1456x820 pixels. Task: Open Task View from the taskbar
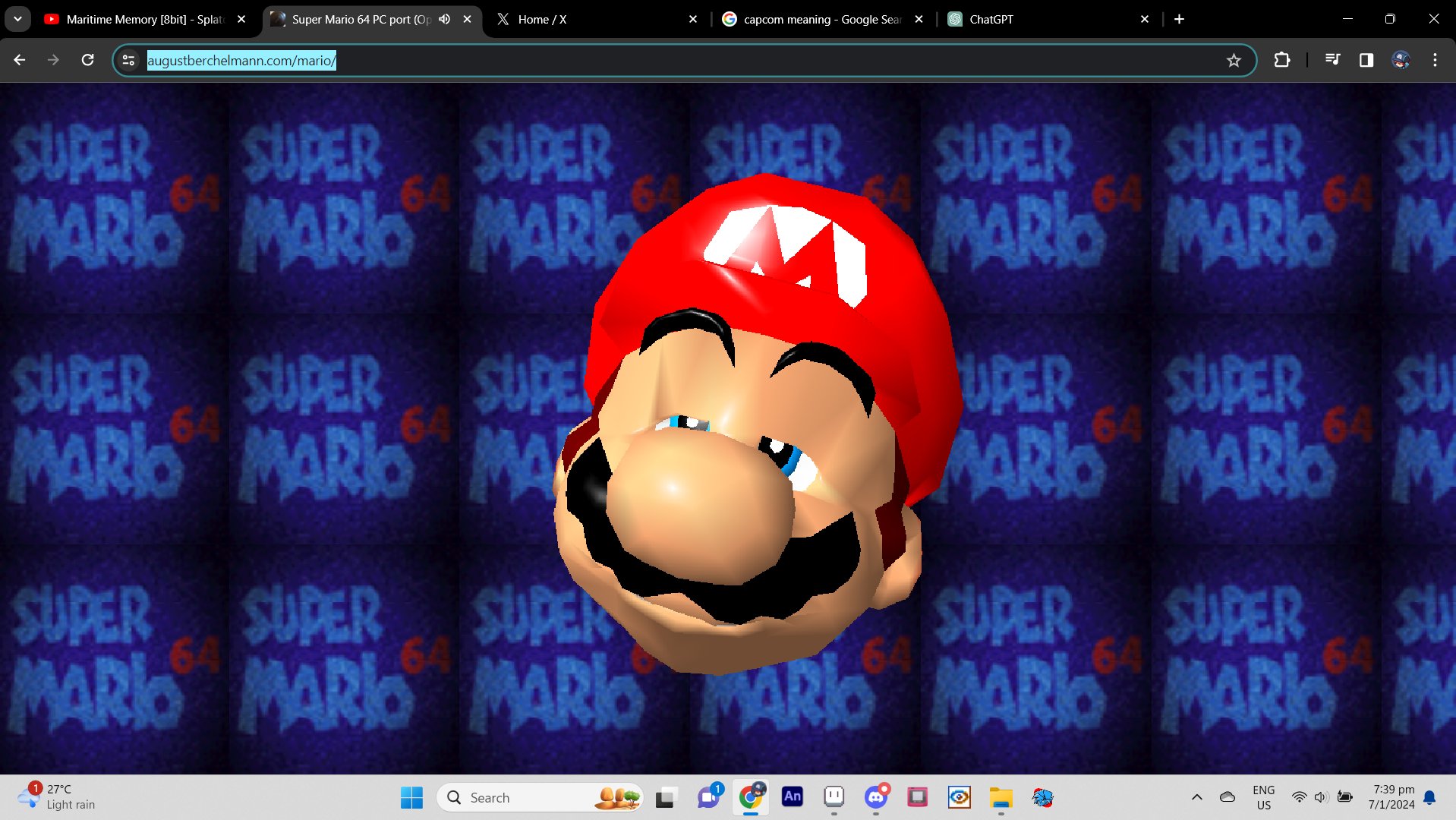(x=666, y=797)
